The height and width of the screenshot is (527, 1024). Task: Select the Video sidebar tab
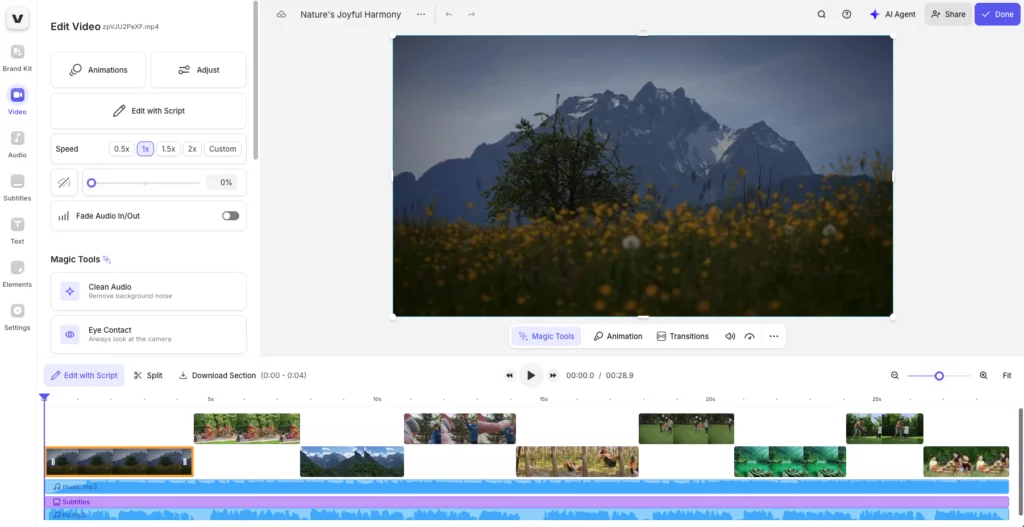point(18,101)
